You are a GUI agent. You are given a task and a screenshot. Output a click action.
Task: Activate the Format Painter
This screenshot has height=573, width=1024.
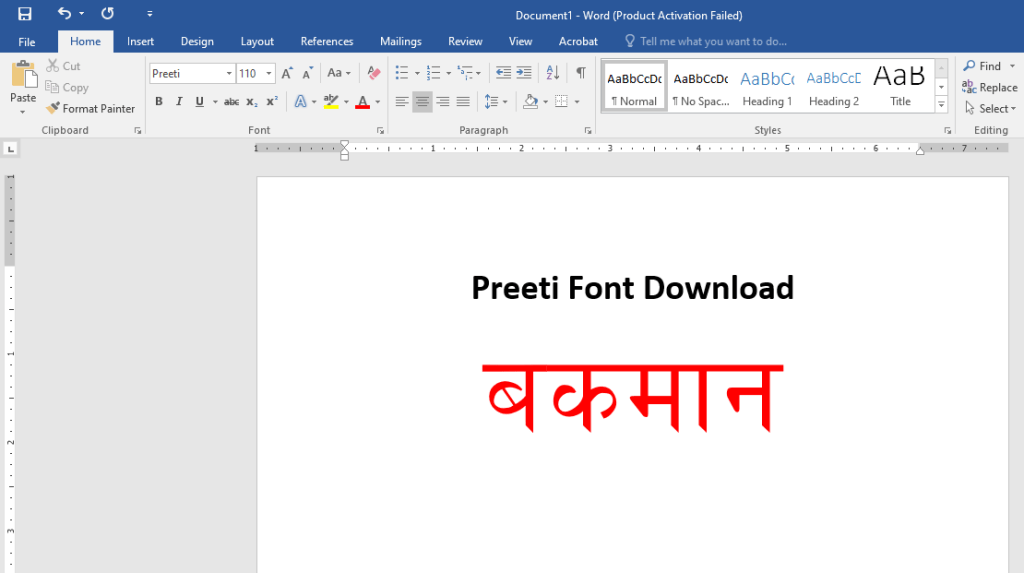[91, 108]
